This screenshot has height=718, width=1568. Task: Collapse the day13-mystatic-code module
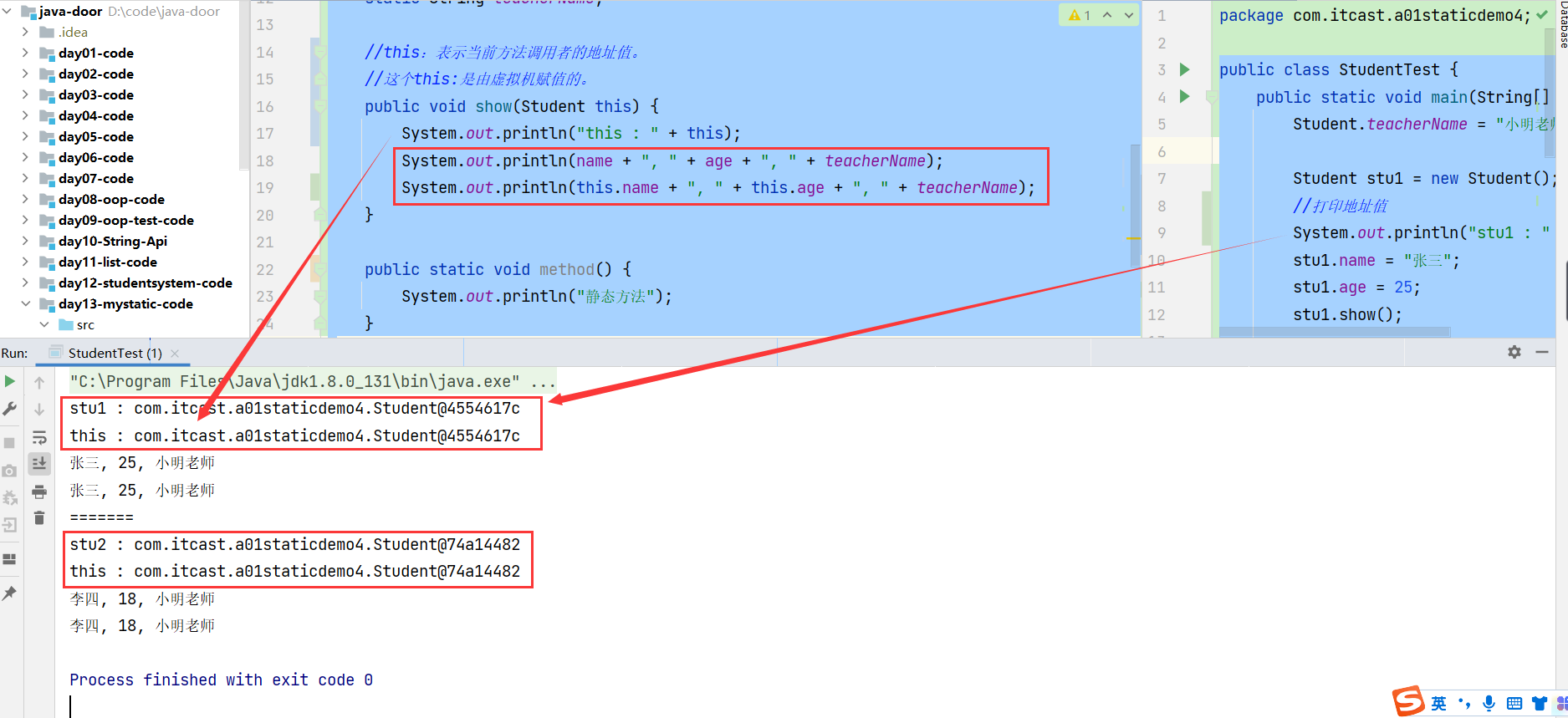tap(25, 303)
